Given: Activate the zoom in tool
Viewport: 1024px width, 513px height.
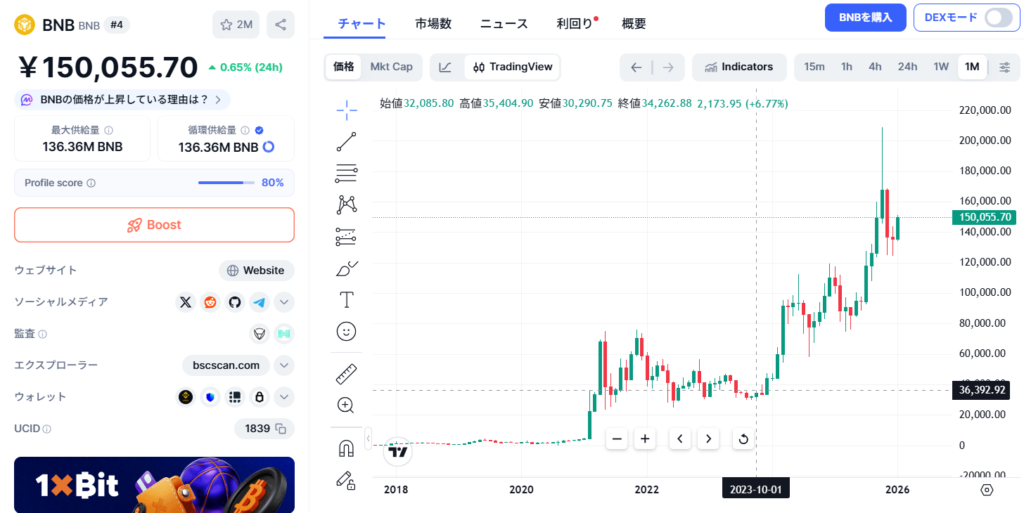Looking at the screenshot, I should pos(346,405).
